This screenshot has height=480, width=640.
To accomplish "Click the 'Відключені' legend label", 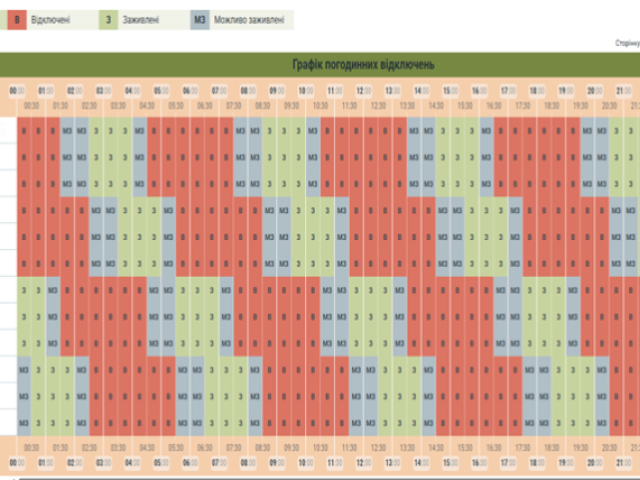I will (50, 18).
